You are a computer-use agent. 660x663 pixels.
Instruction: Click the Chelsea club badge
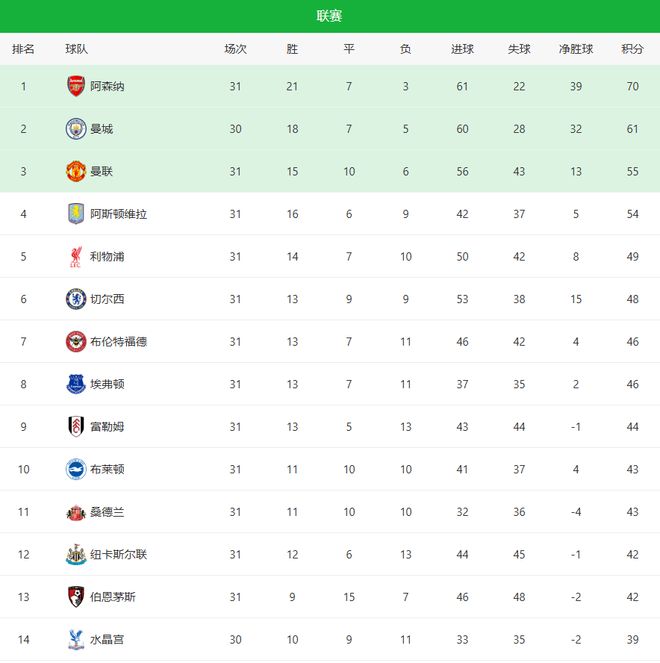click(76, 299)
